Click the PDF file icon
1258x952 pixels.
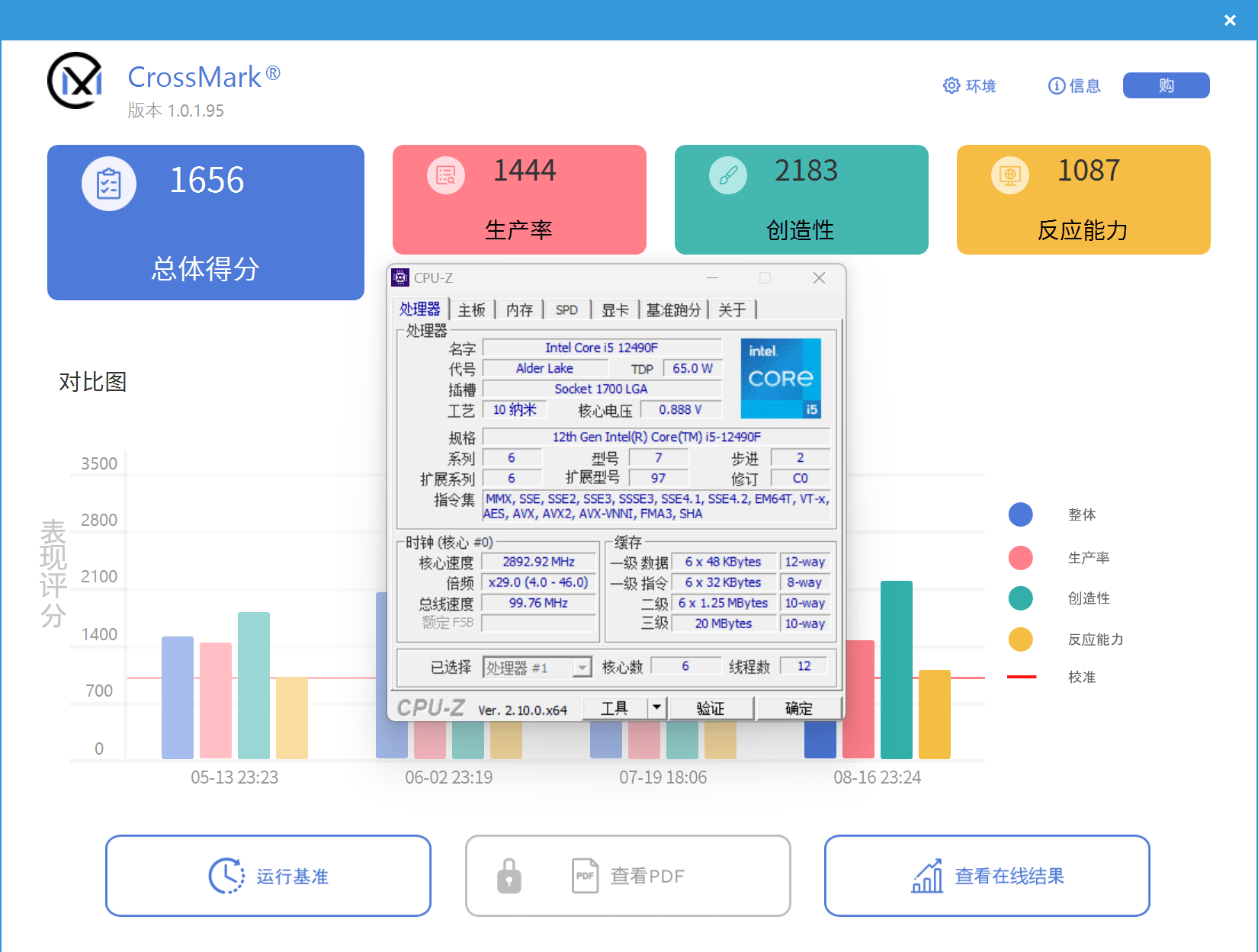[585, 876]
